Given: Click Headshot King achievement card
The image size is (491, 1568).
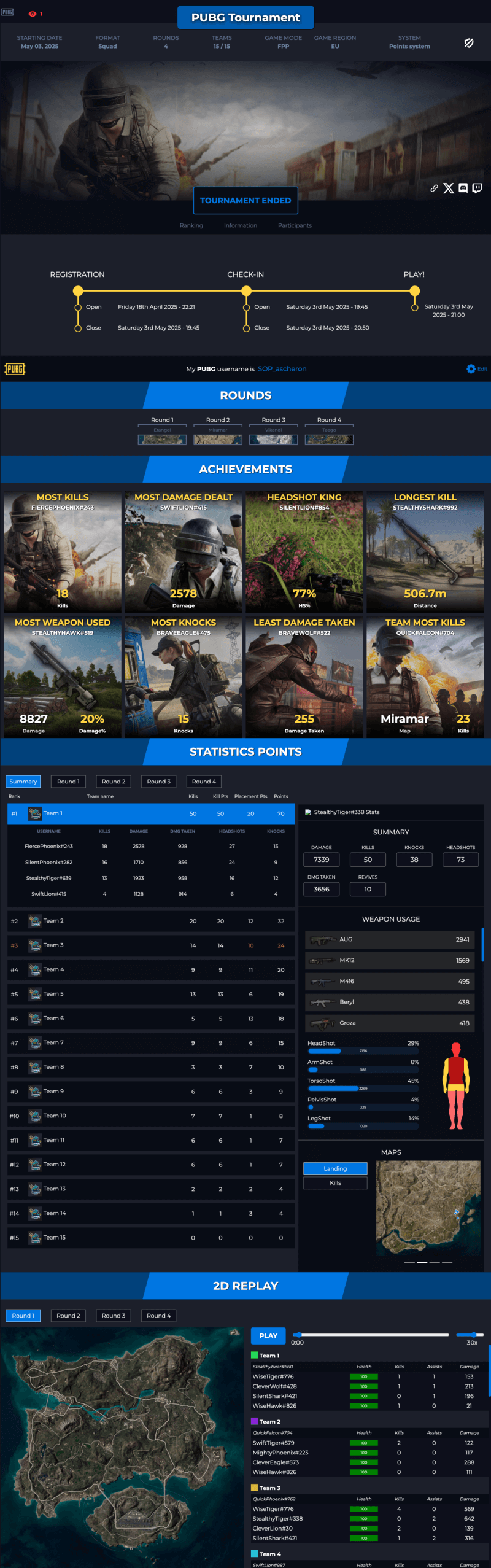Looking at the screenshot, I should point(304,551).
